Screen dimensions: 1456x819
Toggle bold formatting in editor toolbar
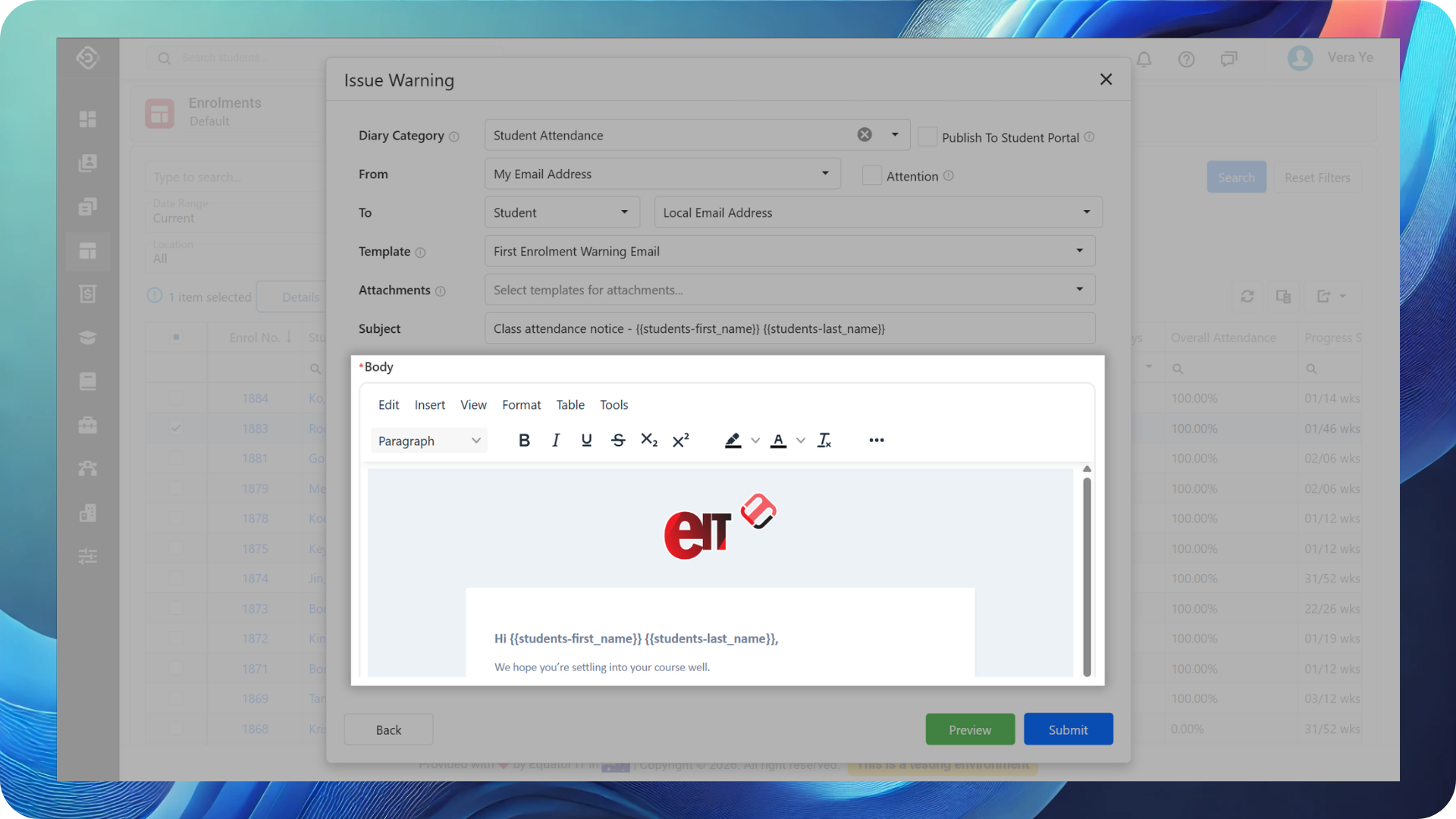[x=524, y=441]
